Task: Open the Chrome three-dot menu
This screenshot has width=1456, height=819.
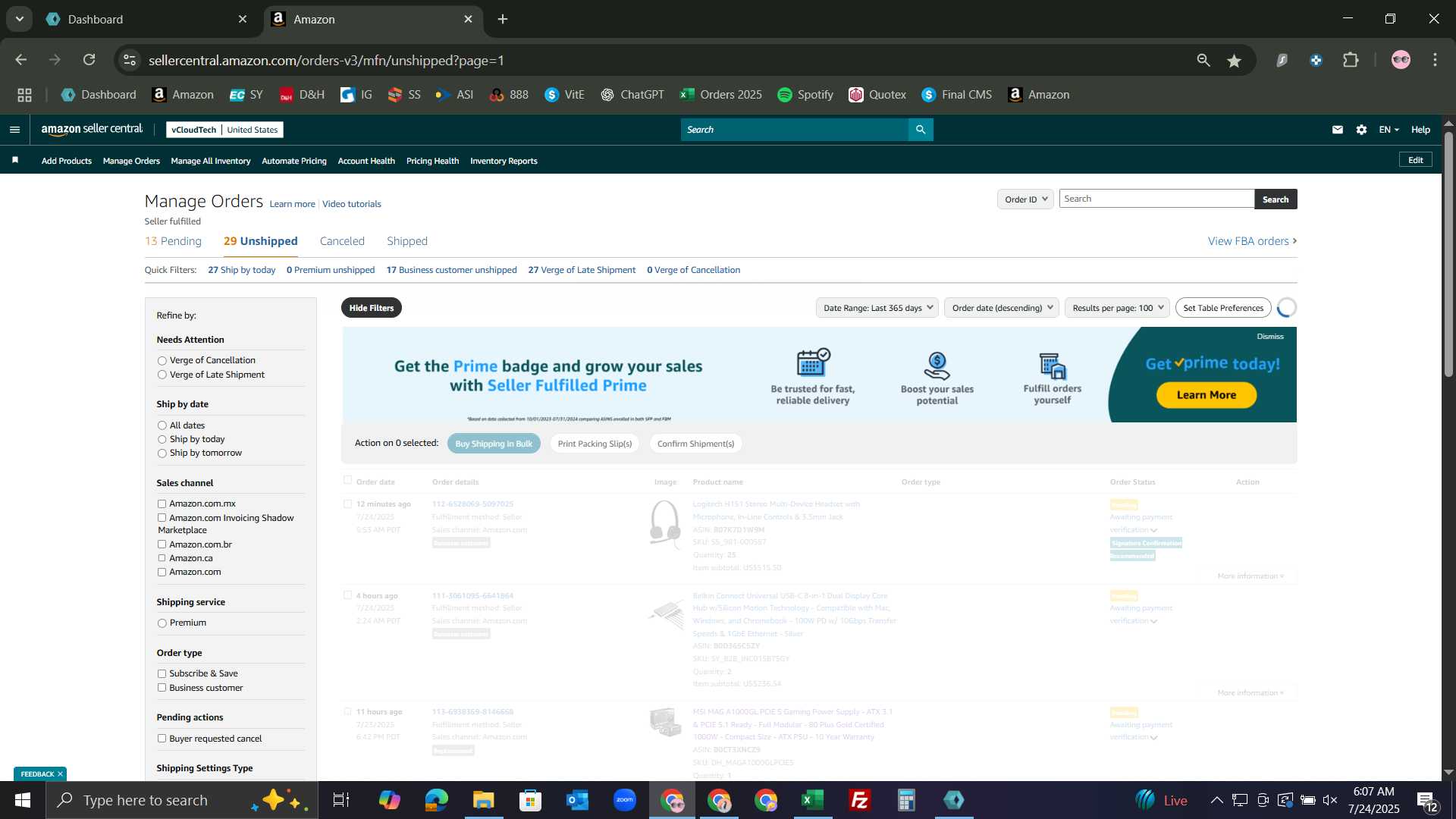Action: coord(1436,60)
